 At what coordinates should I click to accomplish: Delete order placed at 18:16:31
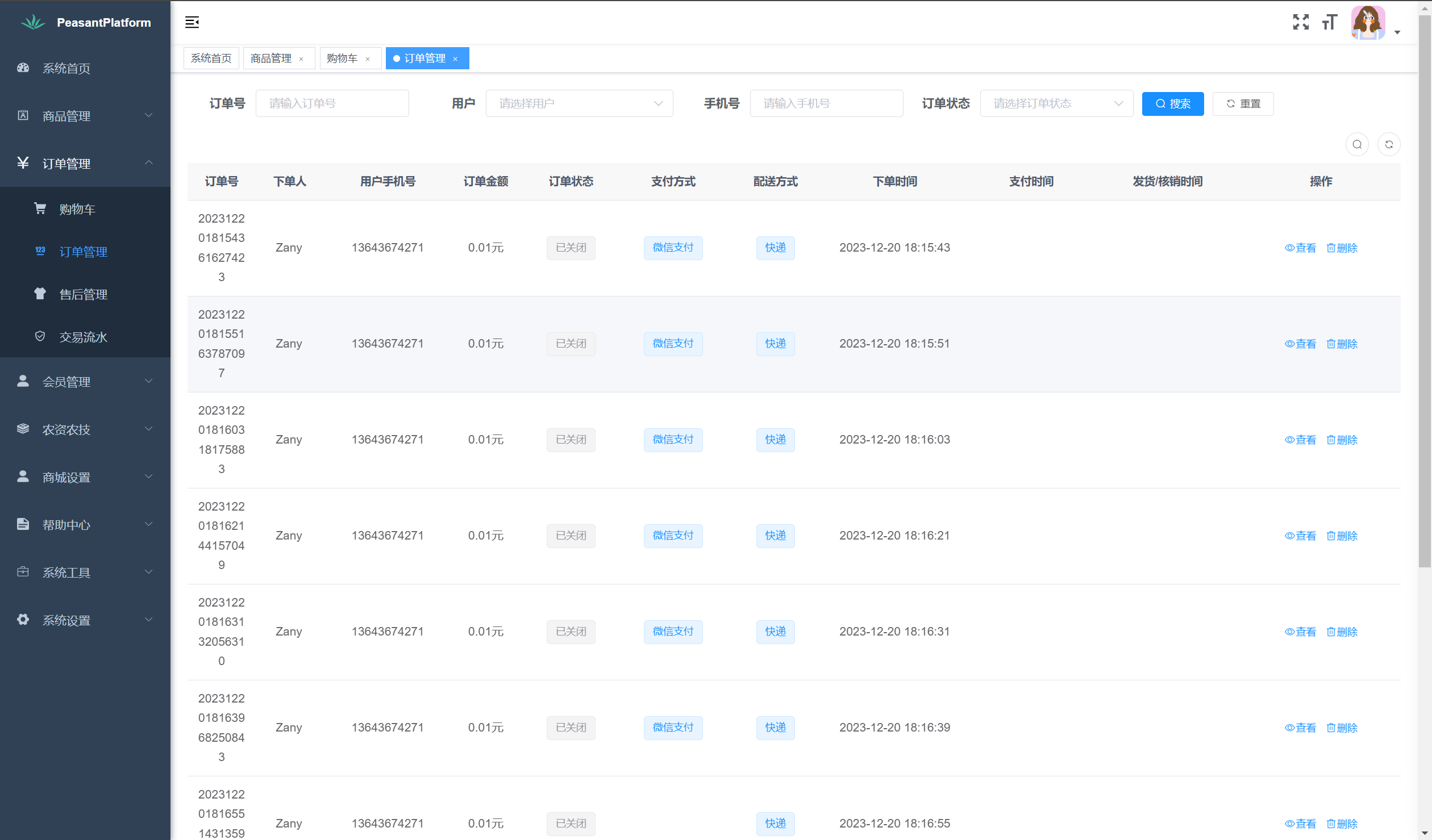click(1342, 632)
